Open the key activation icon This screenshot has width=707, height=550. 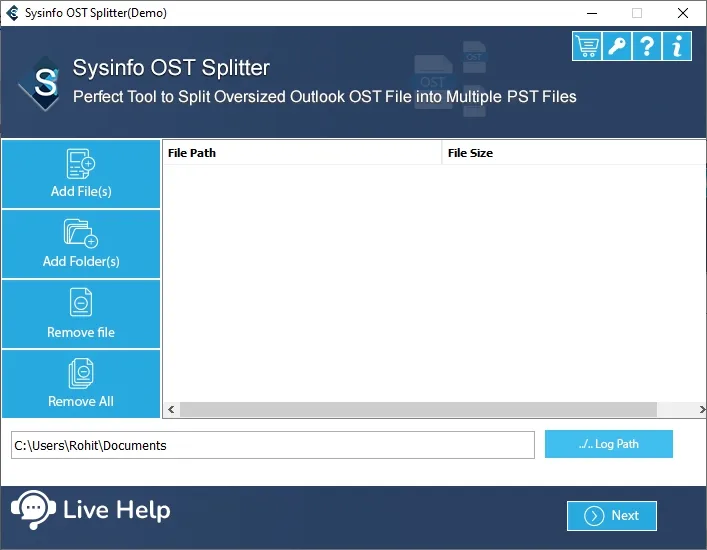click(617, 46)
